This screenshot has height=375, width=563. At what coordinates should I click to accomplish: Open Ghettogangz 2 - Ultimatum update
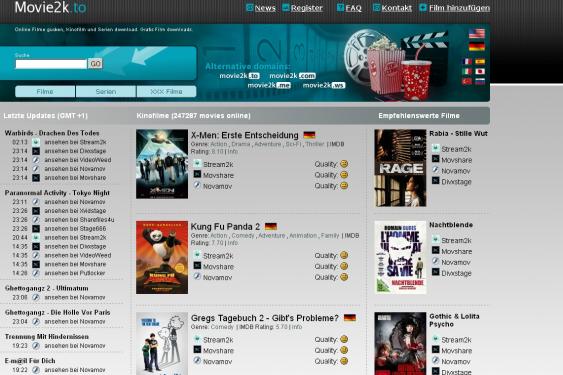click(47, 288)
